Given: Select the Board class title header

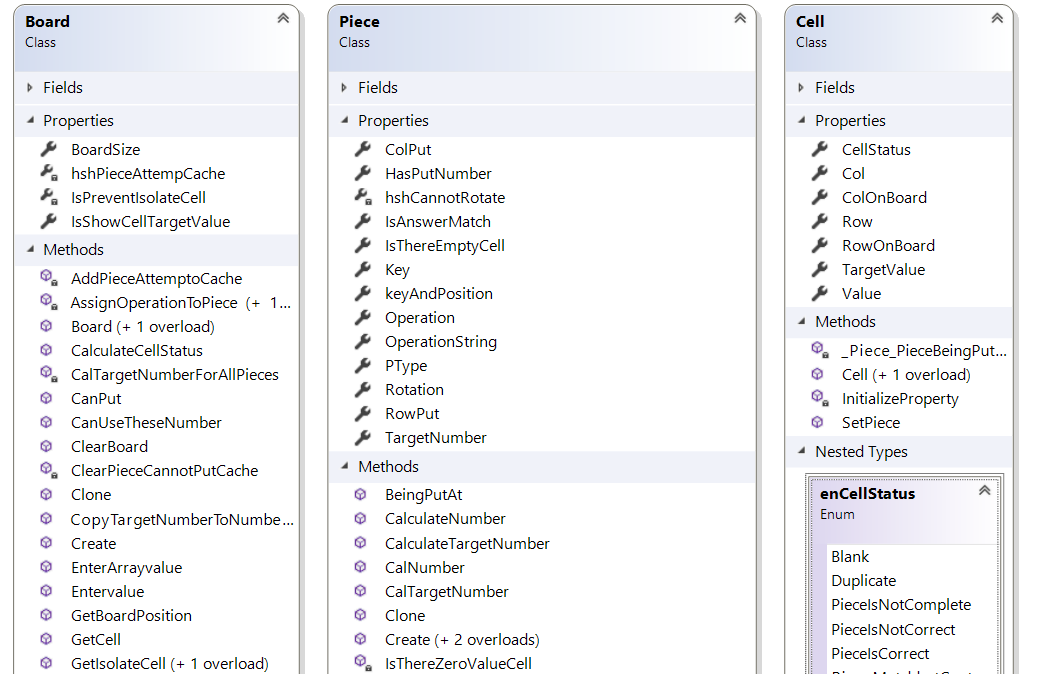Looking at the screenshot, I should [x=156, y=38].
